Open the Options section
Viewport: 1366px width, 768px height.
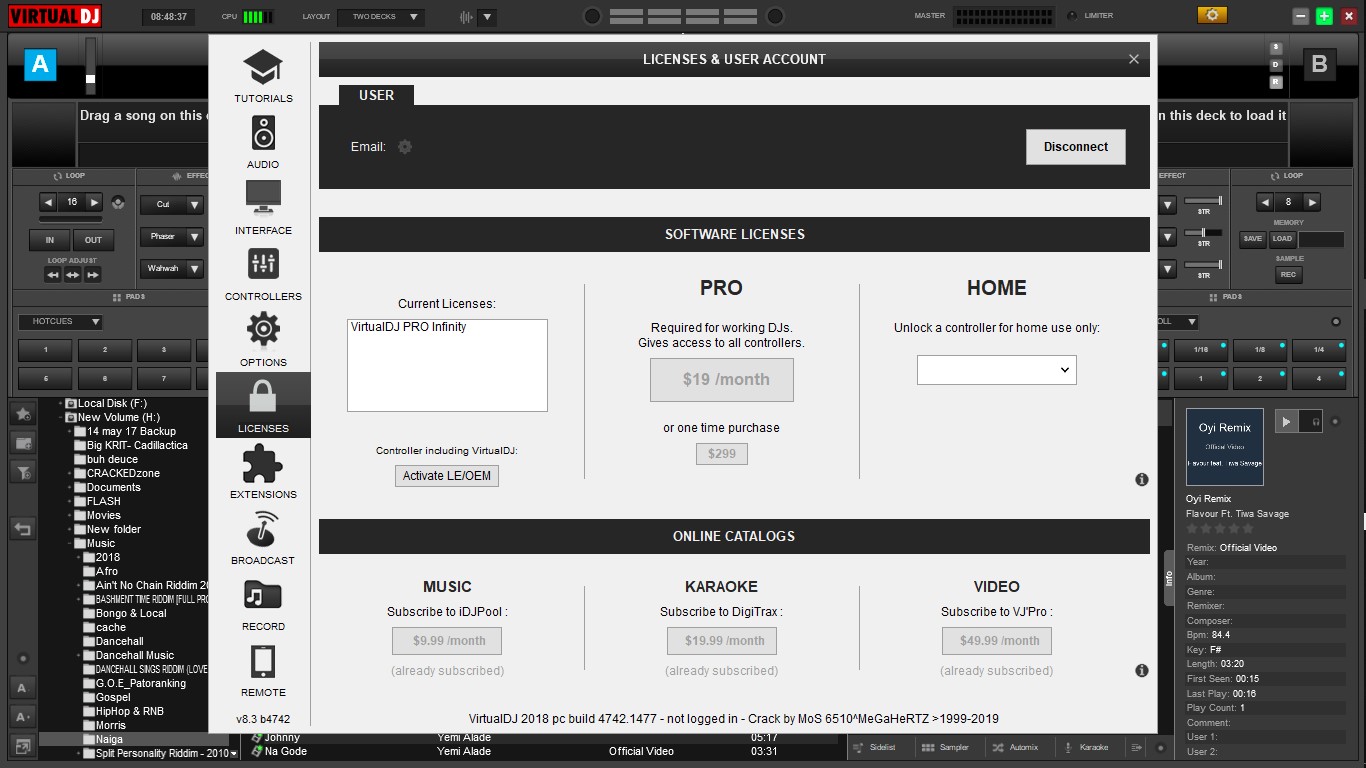(x=263, y=340)
